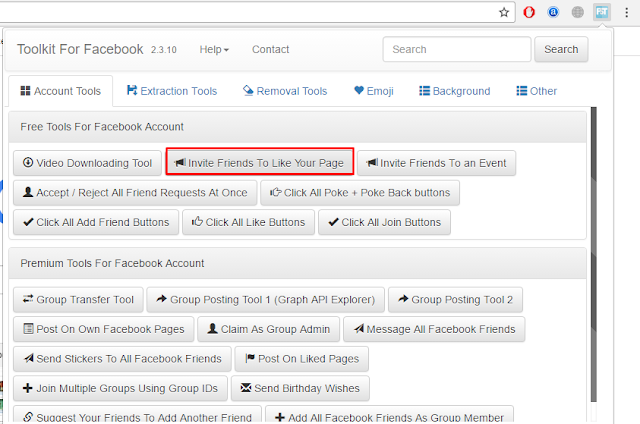Click Post On Liked Pages

click(302, 359)
